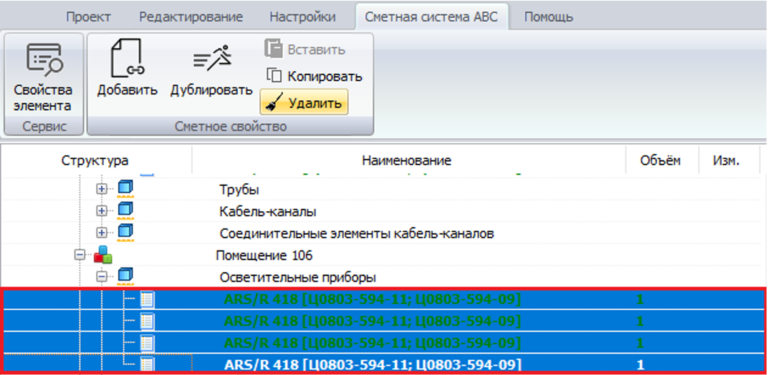Click the last ARS/R 418 row with white text
Screen dimensions: 768x375
[384, 364]
